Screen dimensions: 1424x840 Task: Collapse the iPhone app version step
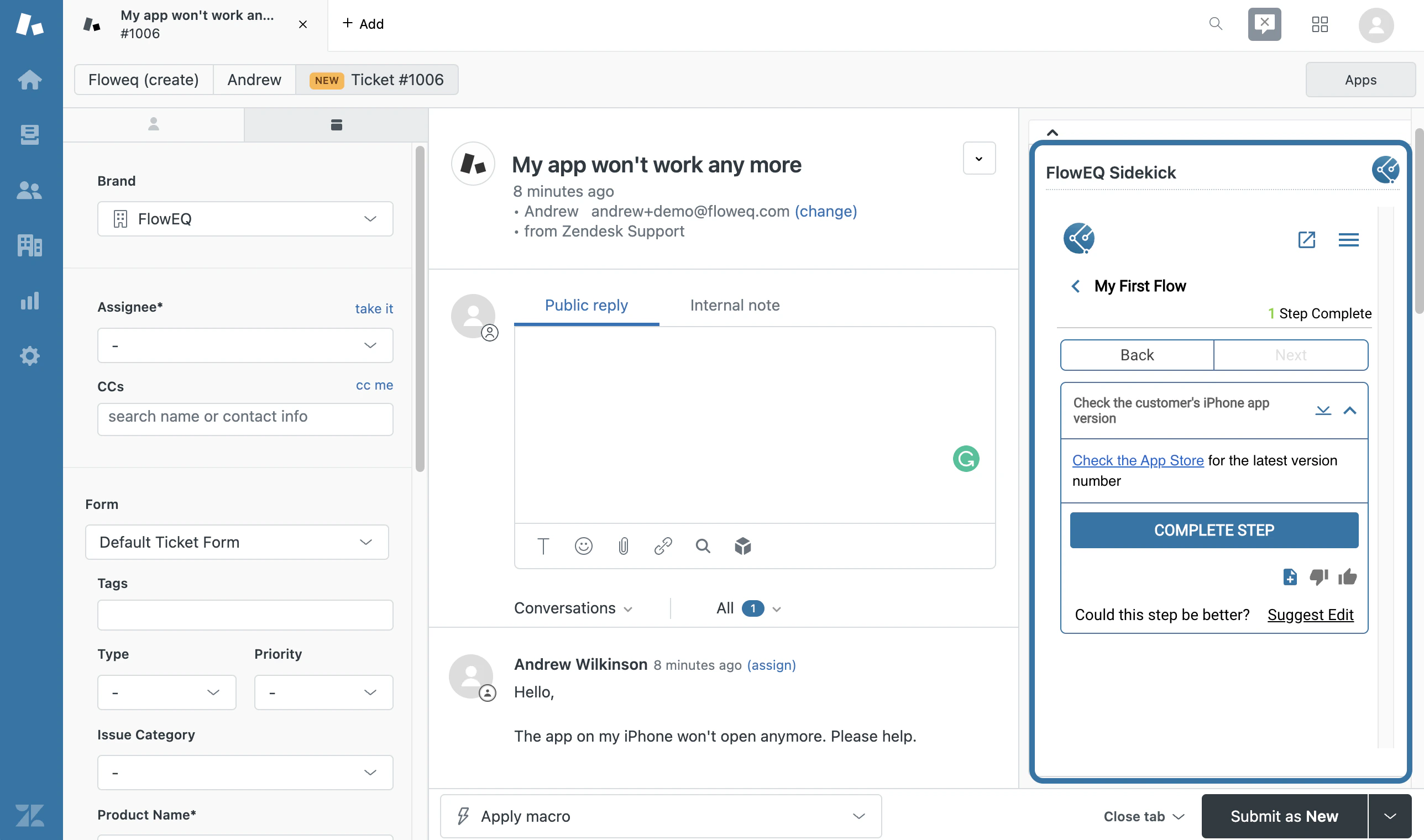pyautogui.click(x=1350, y=411)
